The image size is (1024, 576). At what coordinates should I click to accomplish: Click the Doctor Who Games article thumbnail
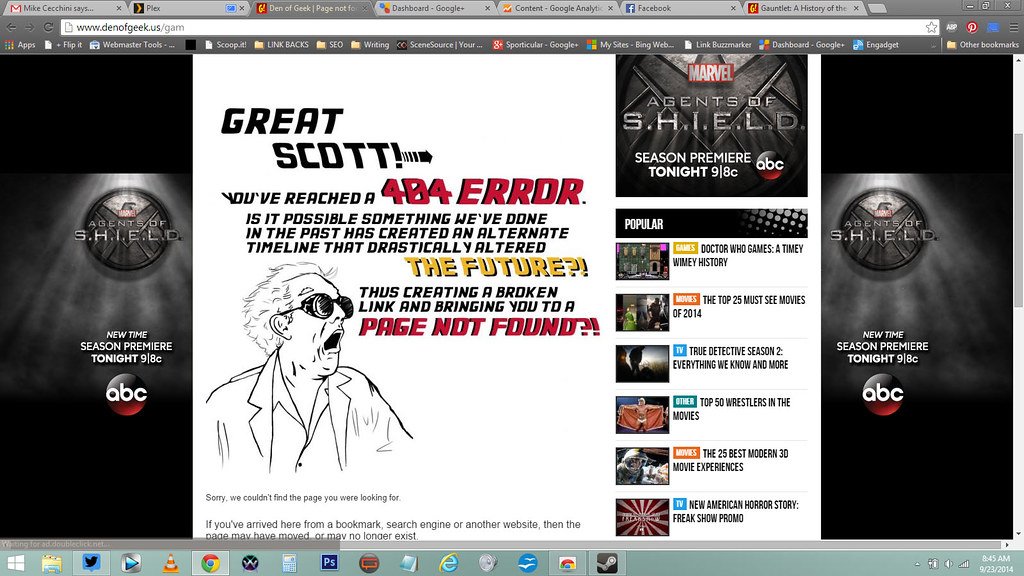642,261
